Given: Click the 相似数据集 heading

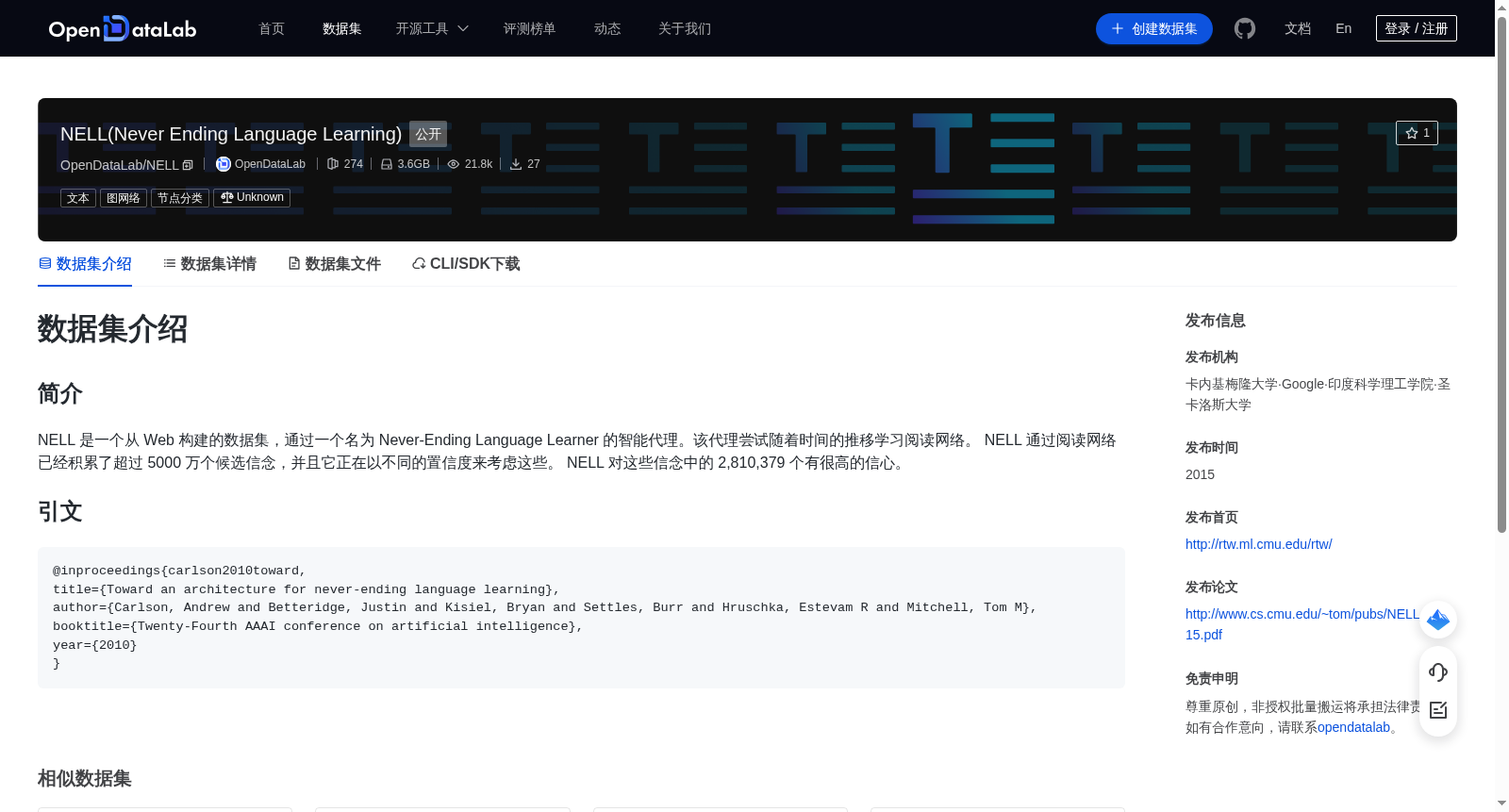Looking at the screenshot, I should click(85, 779).
